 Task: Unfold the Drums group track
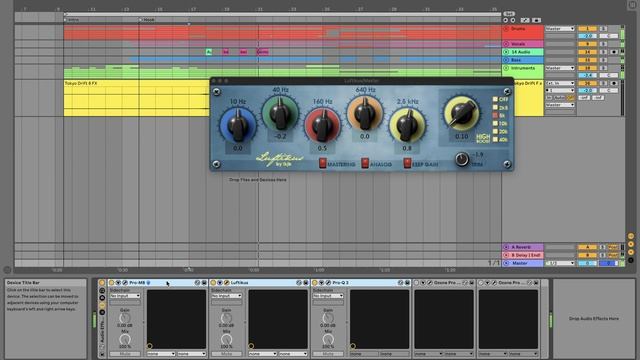pyautogui.click(x=506, y=29)
